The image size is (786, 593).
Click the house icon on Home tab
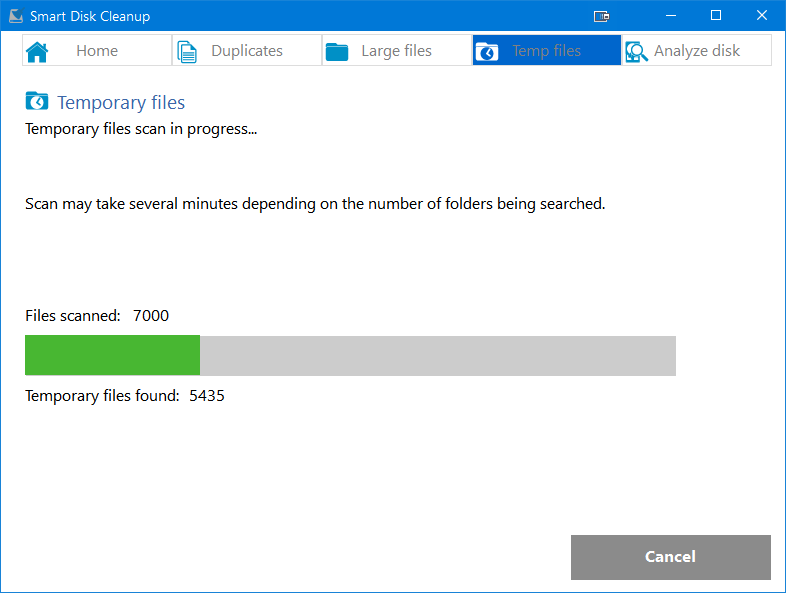click(37, 52)
